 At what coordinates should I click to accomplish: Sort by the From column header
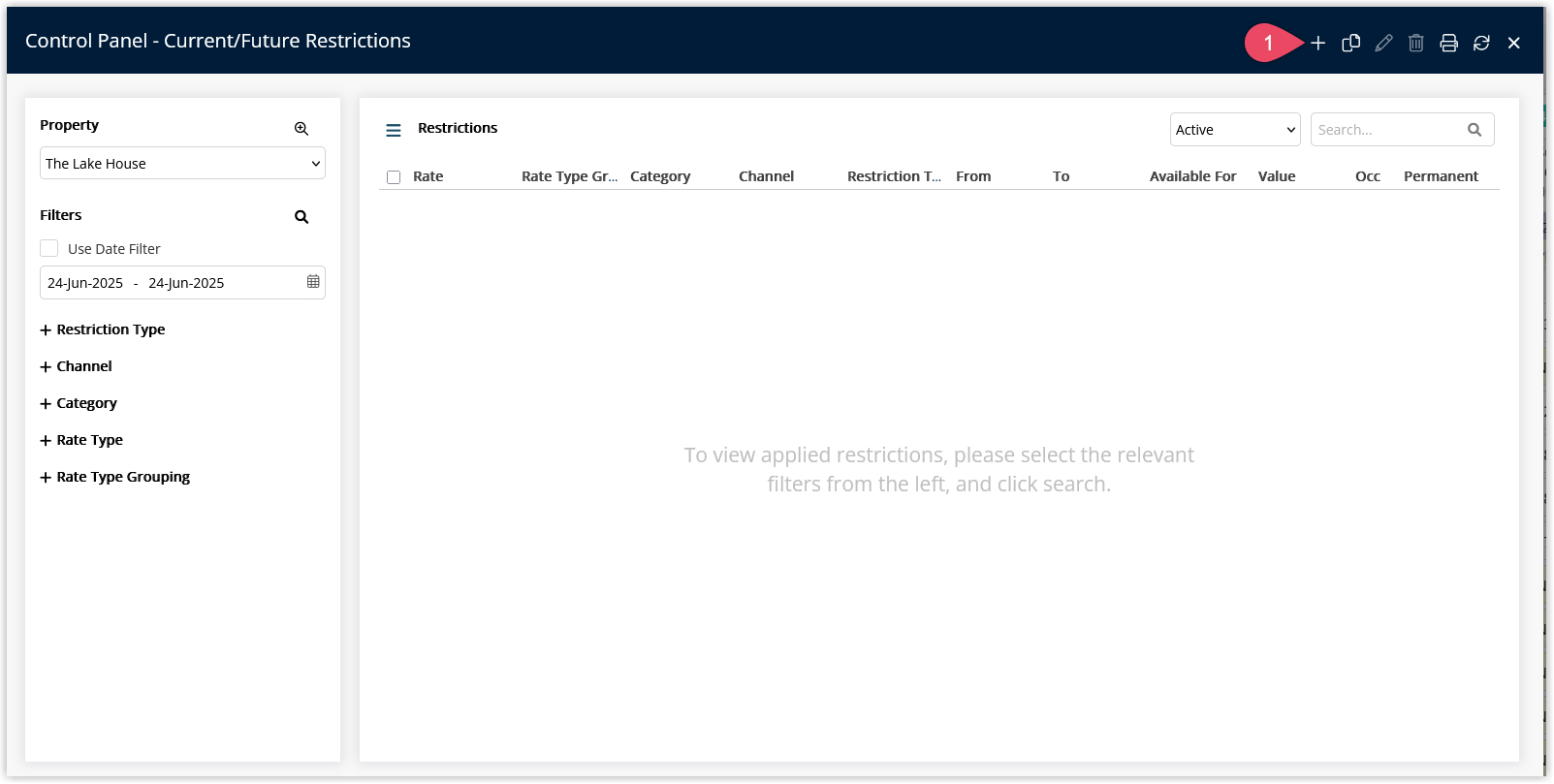click(x=973, y=176)
